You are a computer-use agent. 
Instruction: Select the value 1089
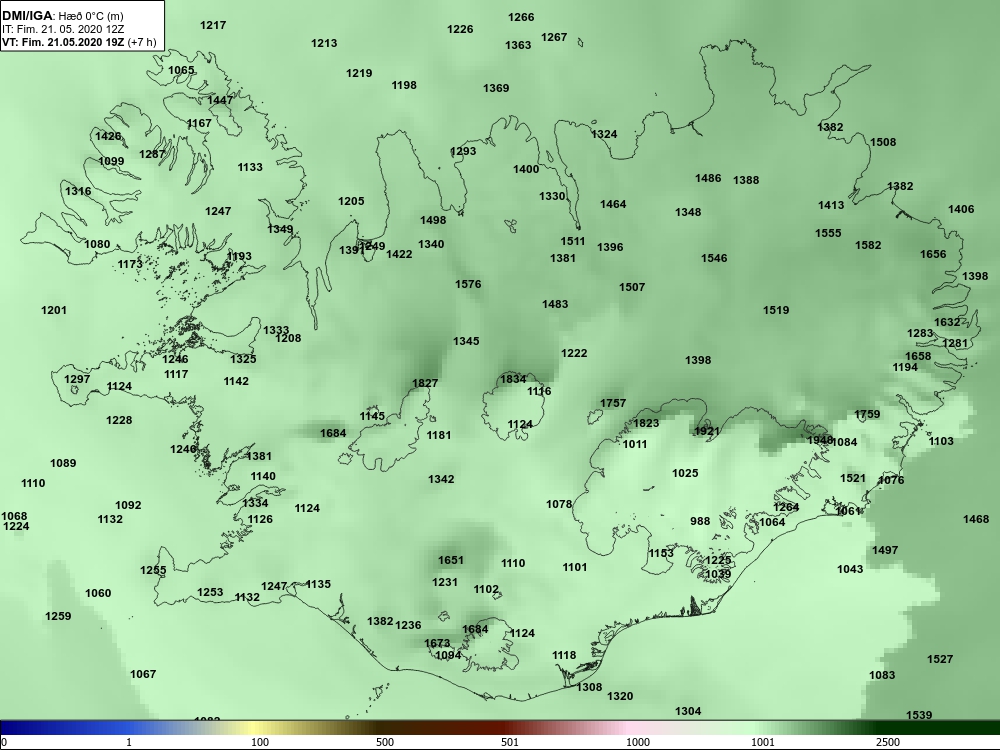click(x=63, y=463)
